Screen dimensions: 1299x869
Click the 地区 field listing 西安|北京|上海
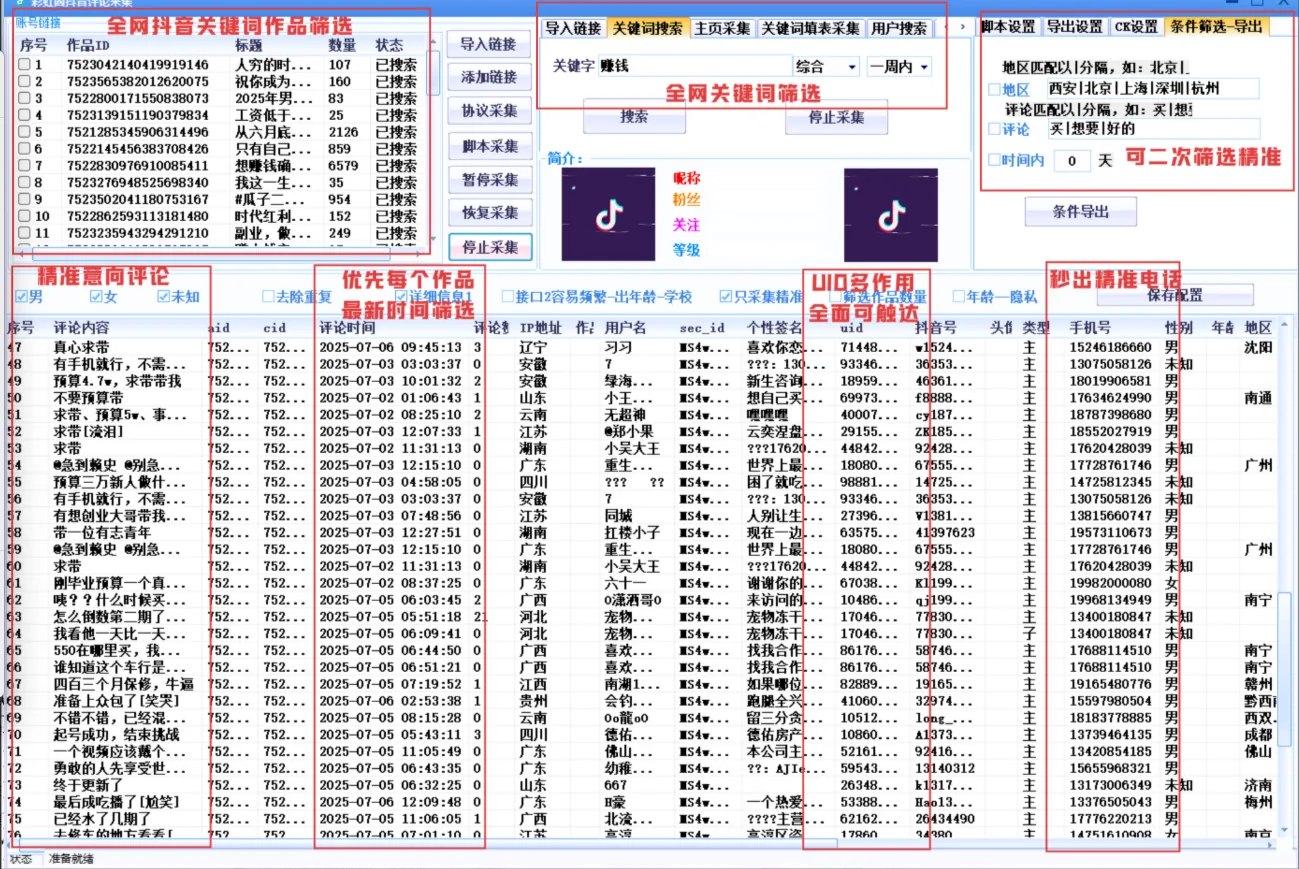(x=1152, y=89)
